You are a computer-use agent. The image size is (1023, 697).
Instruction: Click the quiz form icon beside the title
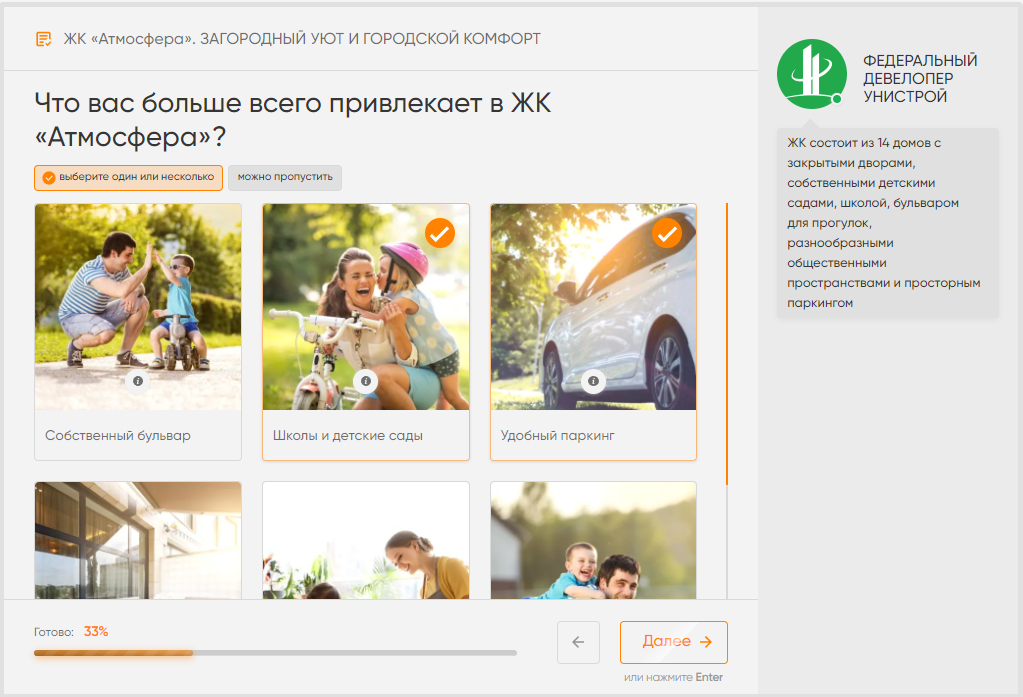coord(44,39)
